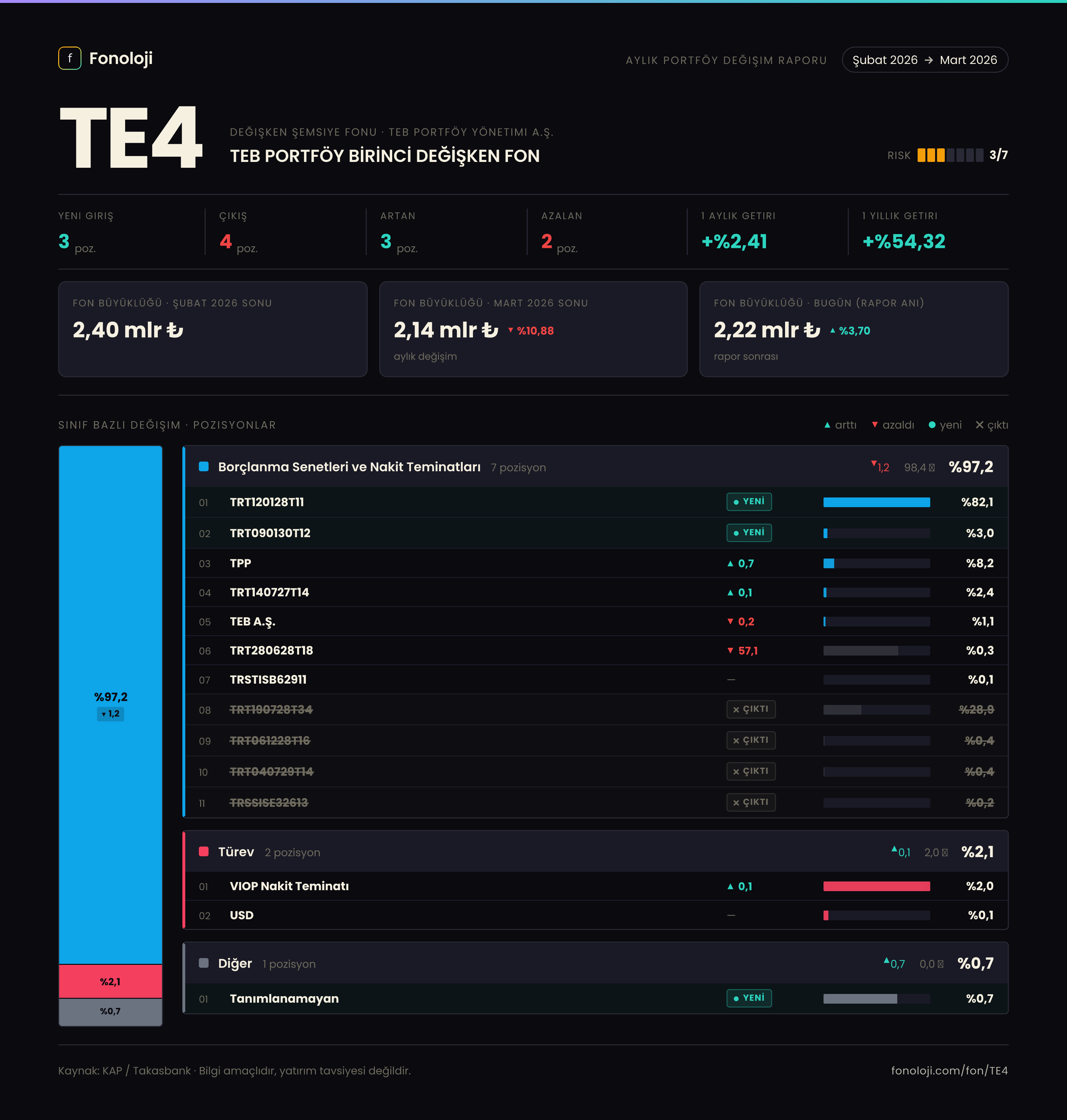Viewport: 1067px width, 1120px height.
Task: Select the Şubat 2026 fund size card
Action: tap(213, 329)
